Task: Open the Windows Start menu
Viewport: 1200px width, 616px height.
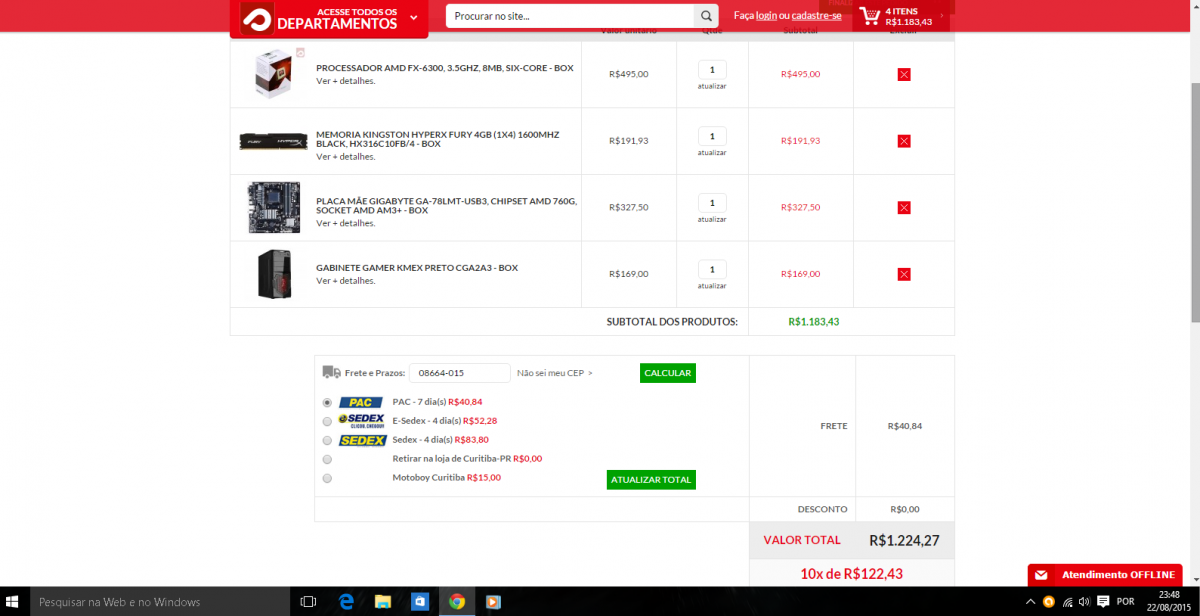Action: (14, 602)
